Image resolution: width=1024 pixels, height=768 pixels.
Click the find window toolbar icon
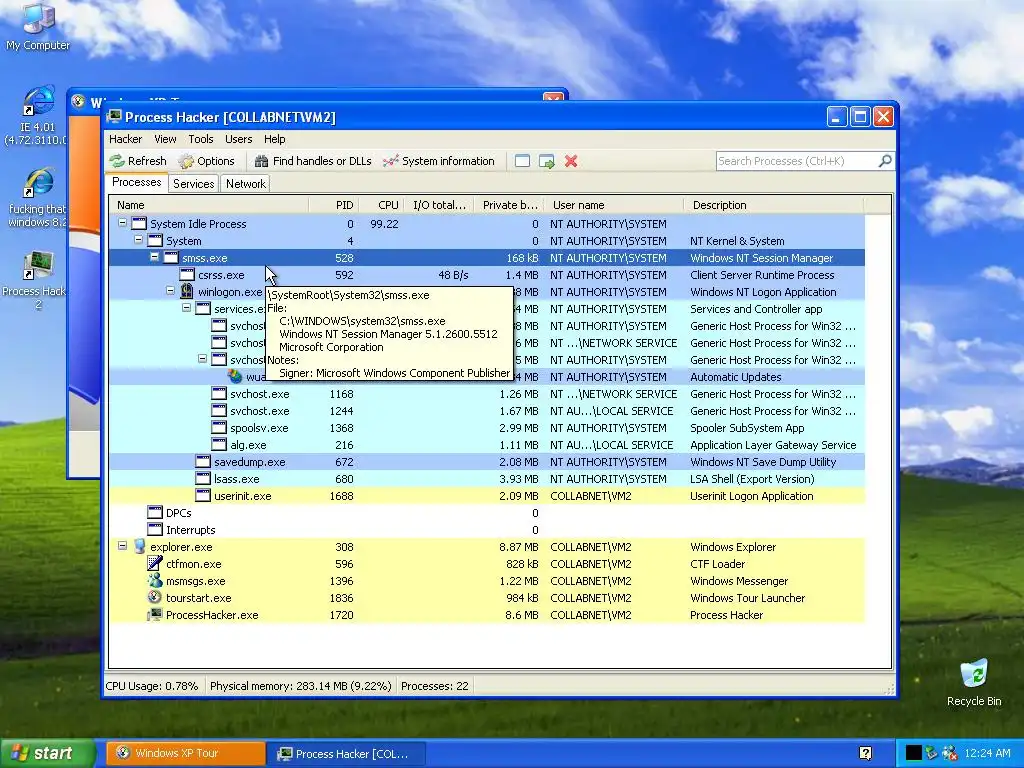(x=522, y=161)
